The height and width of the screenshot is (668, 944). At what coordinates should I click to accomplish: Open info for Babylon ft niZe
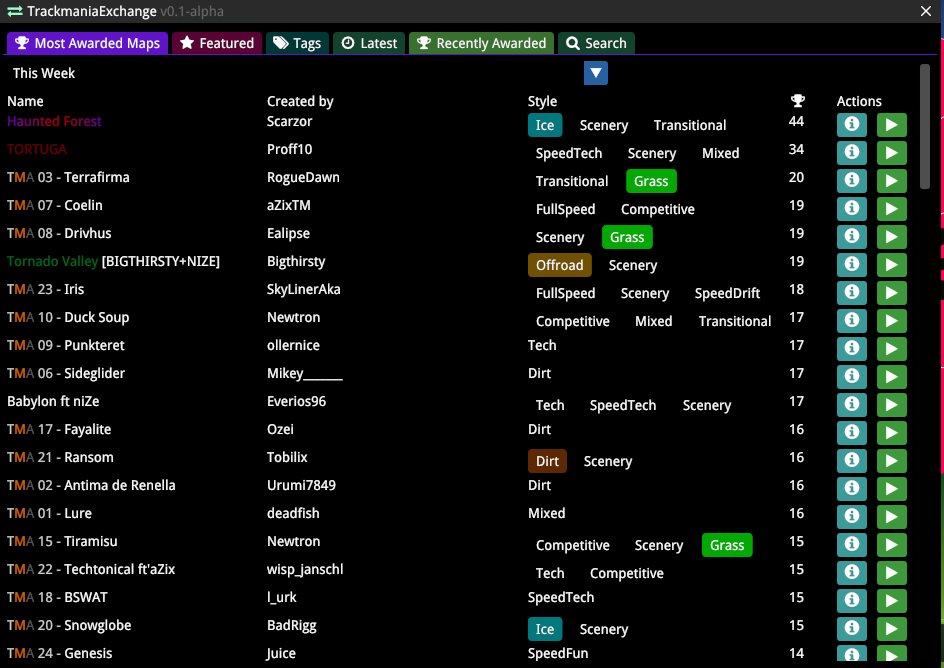pos(851,404)
